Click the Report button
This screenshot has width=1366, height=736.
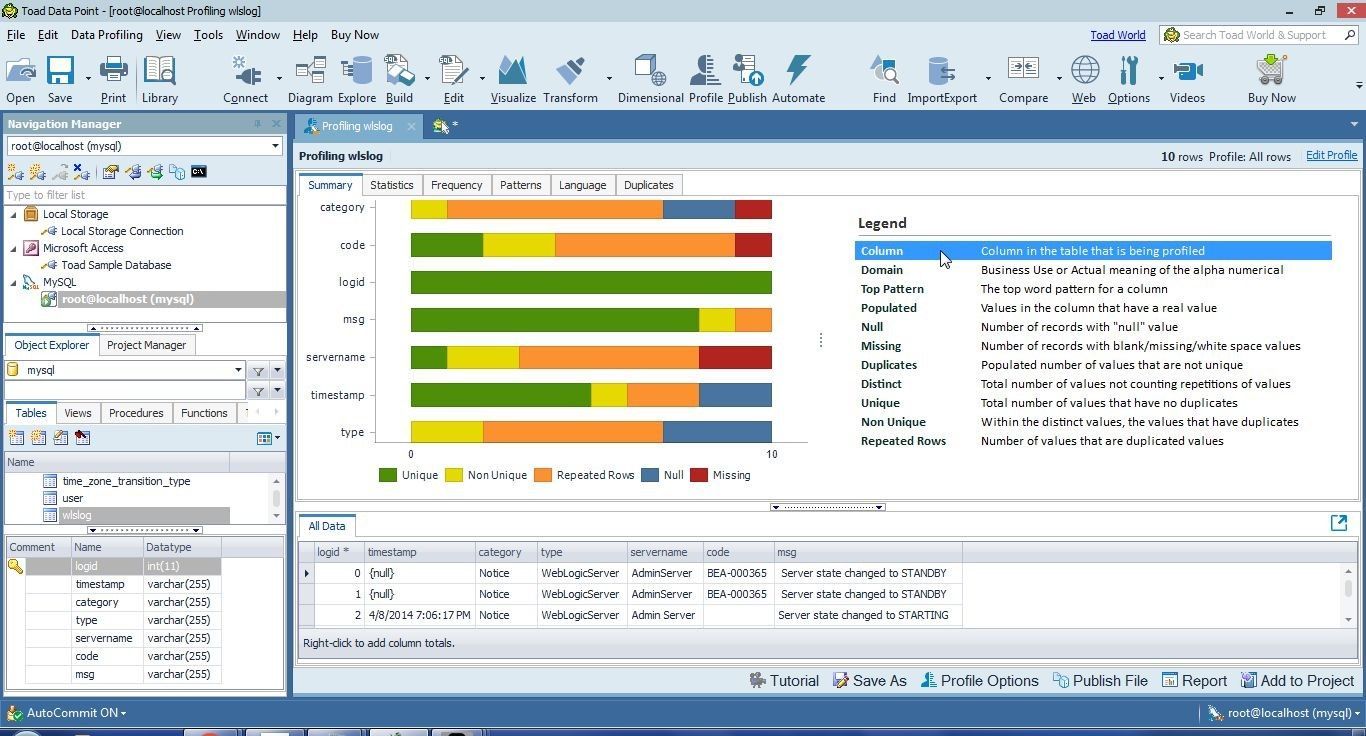pyautogui.click(x=1194, y=681)
